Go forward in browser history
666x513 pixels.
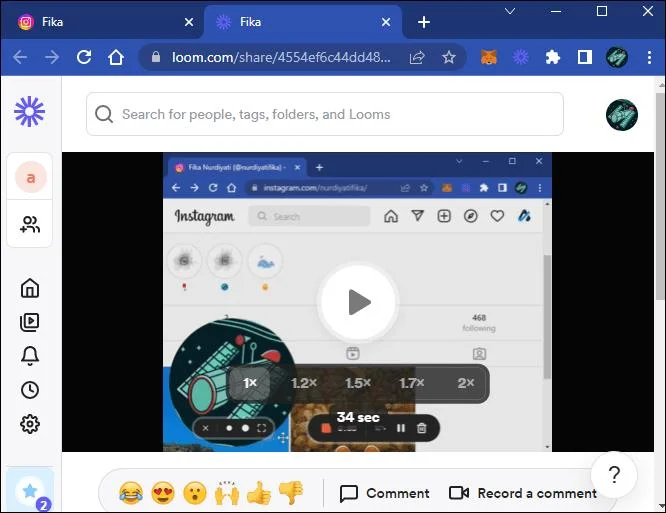coord(52,57)
